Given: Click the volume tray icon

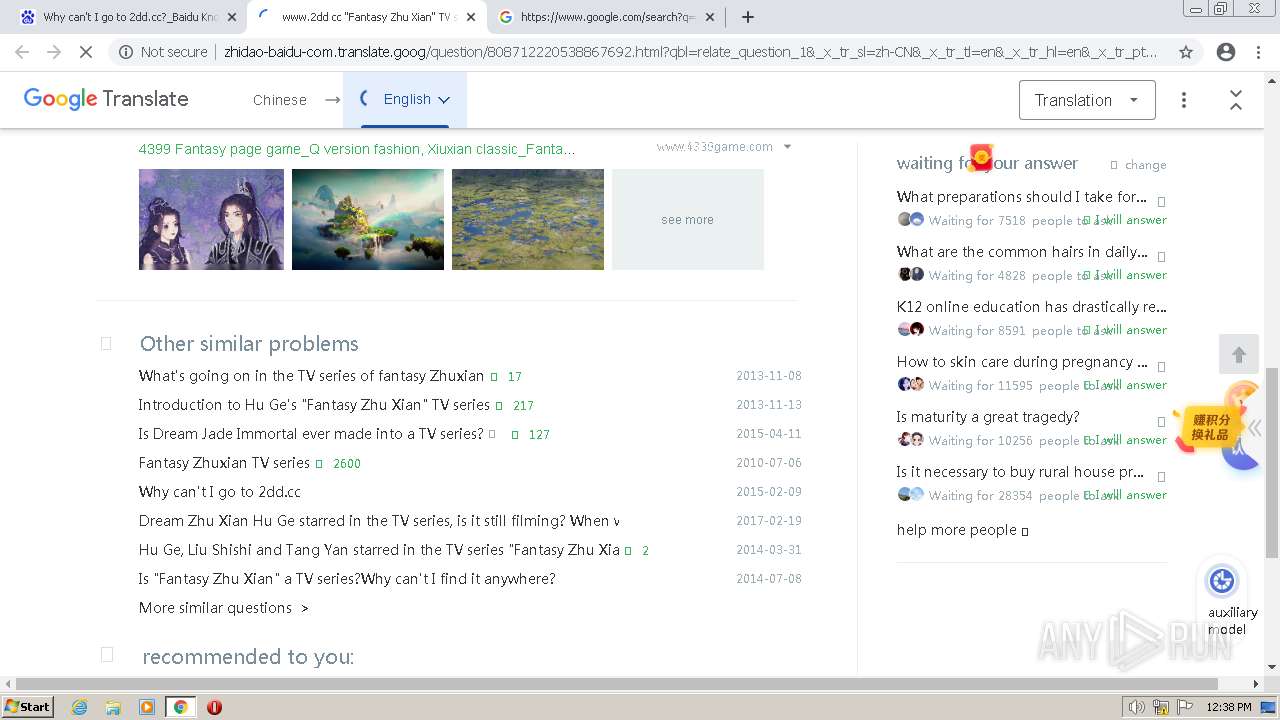Looking at the screenshot, I should (x=1137, y=707).
